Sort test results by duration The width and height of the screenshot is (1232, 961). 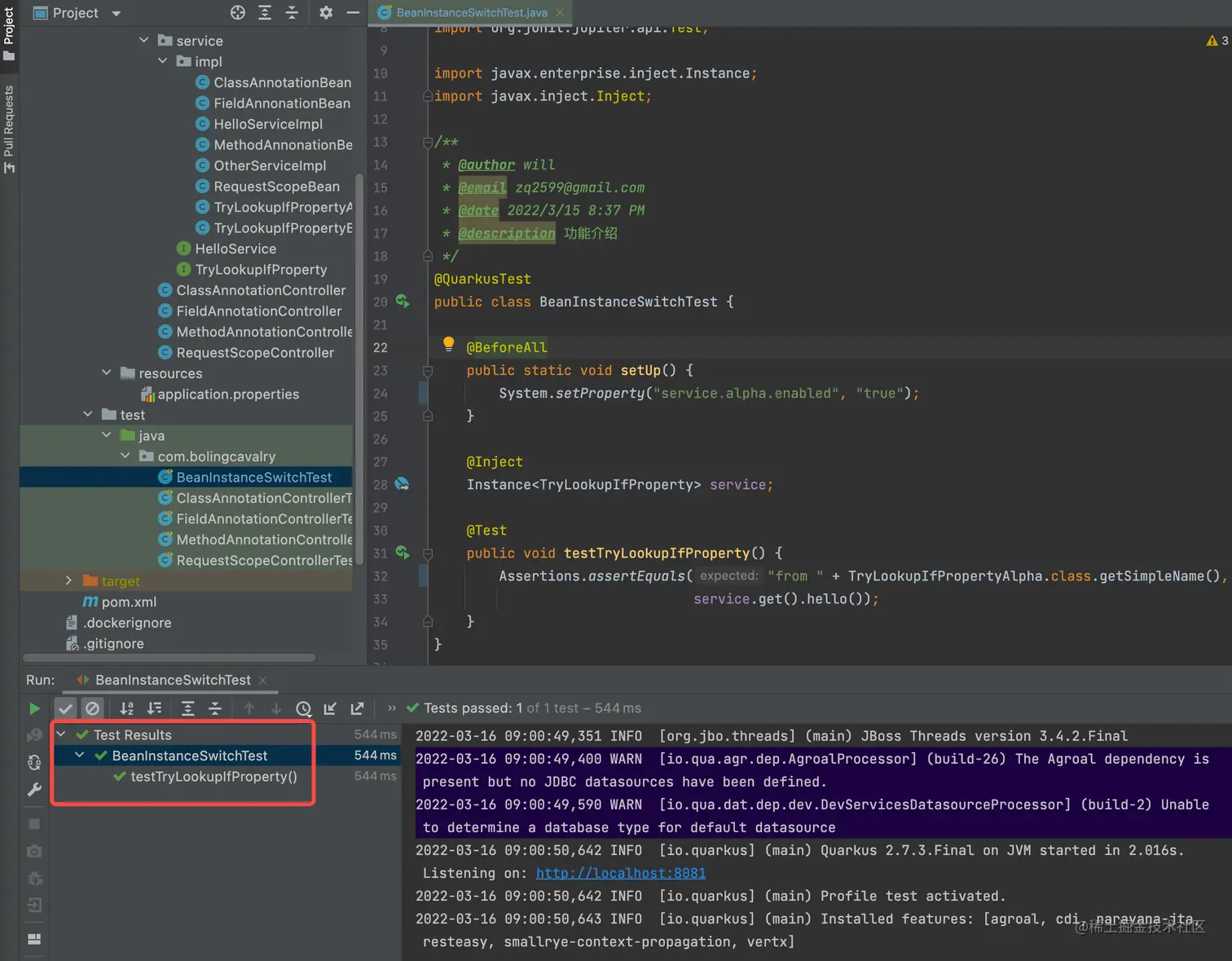point(154,708)
